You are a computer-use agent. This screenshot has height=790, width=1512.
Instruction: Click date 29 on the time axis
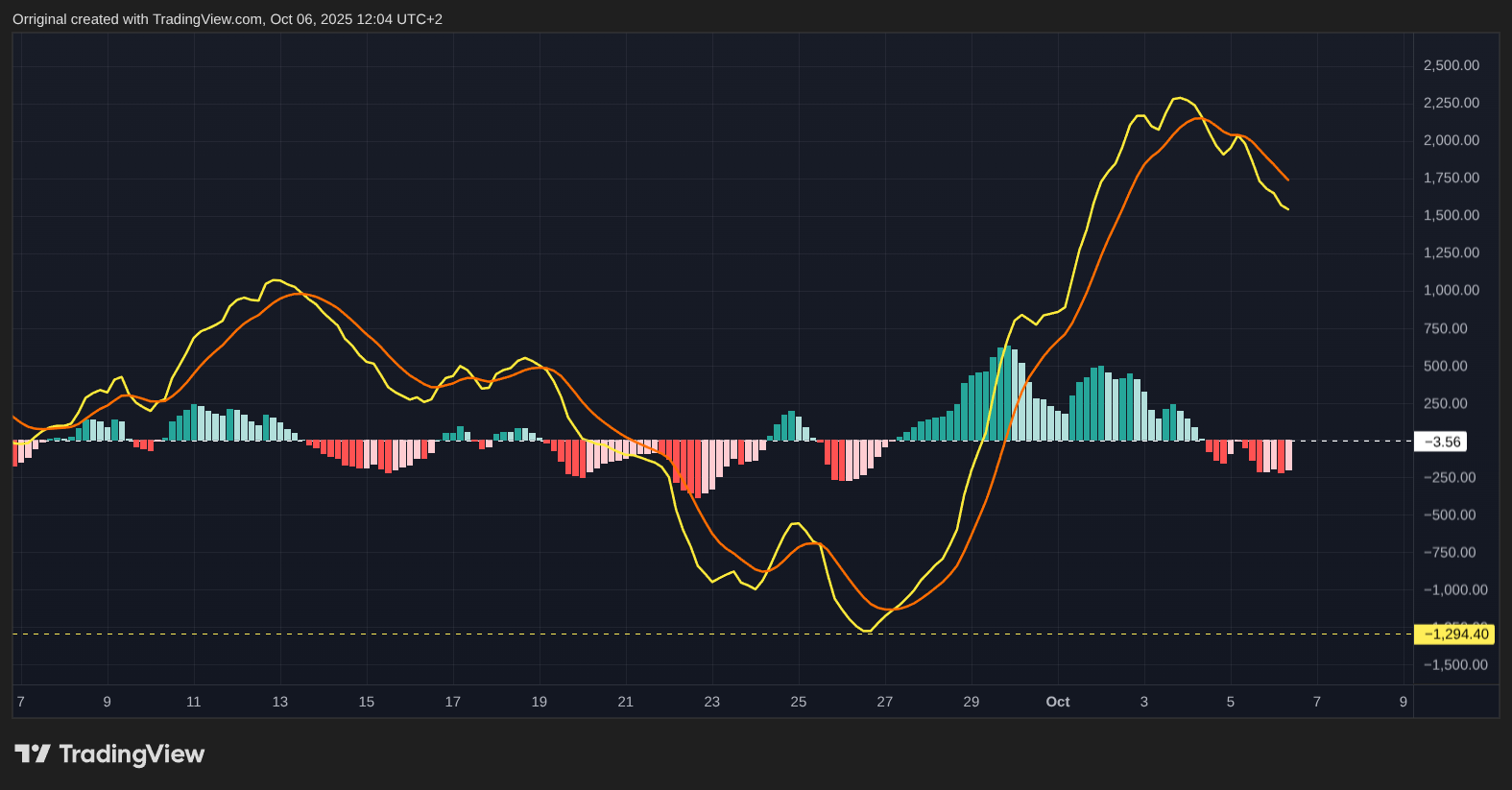[972, 702]
